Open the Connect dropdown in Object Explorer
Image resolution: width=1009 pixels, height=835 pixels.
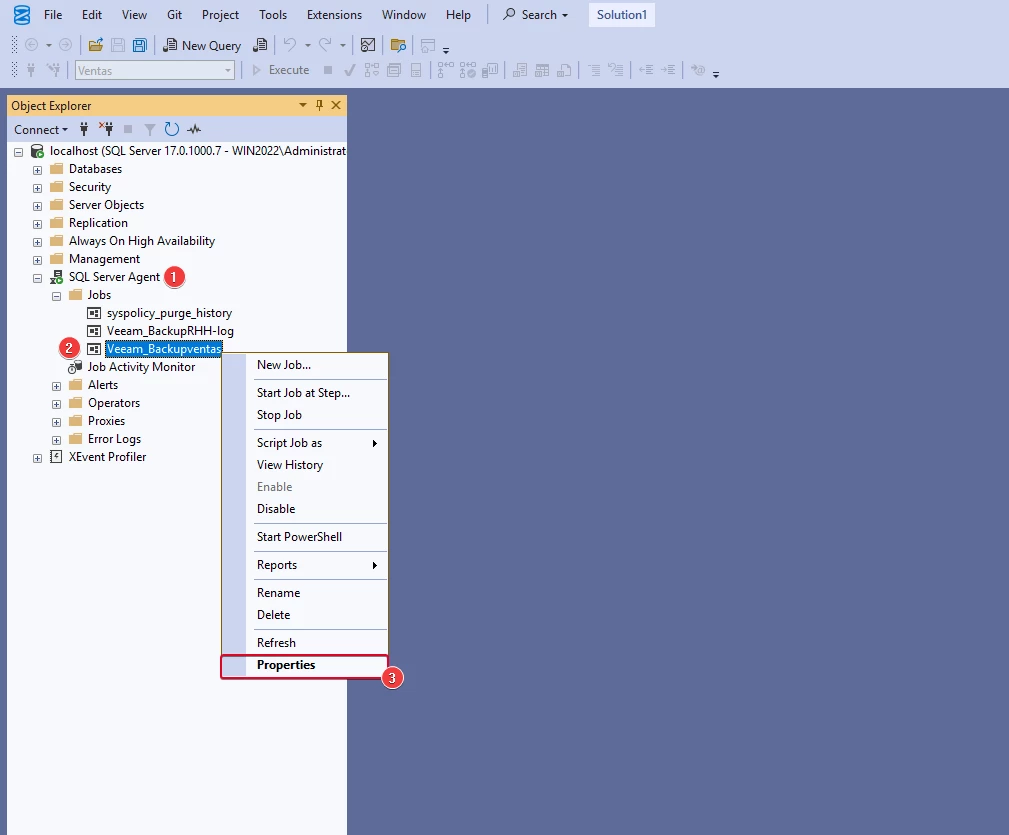[41, 129]
